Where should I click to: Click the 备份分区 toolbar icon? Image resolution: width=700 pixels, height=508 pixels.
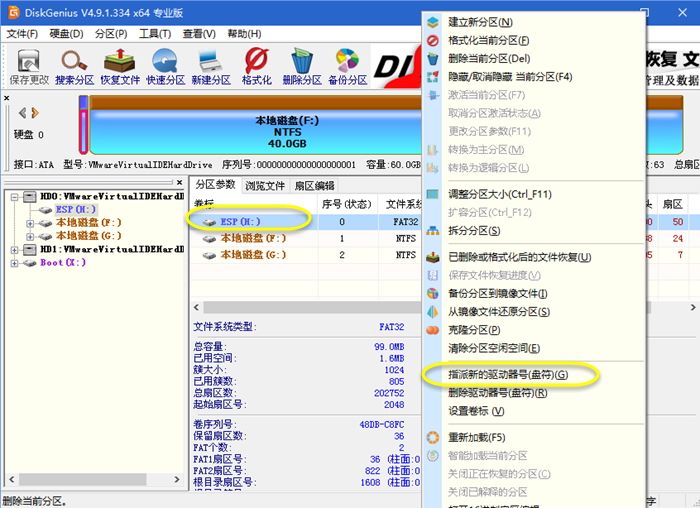347,67
